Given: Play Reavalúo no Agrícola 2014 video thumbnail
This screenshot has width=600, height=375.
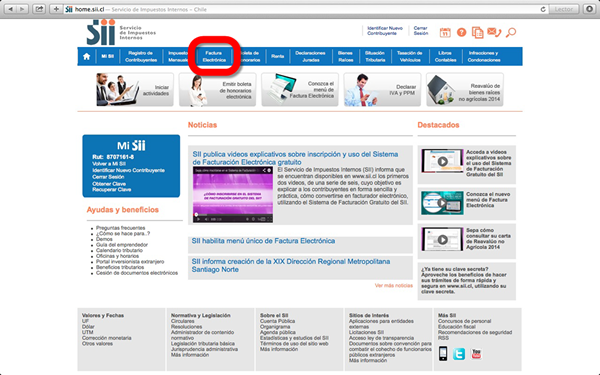Looking at the screenshot, I should (442, 239).
